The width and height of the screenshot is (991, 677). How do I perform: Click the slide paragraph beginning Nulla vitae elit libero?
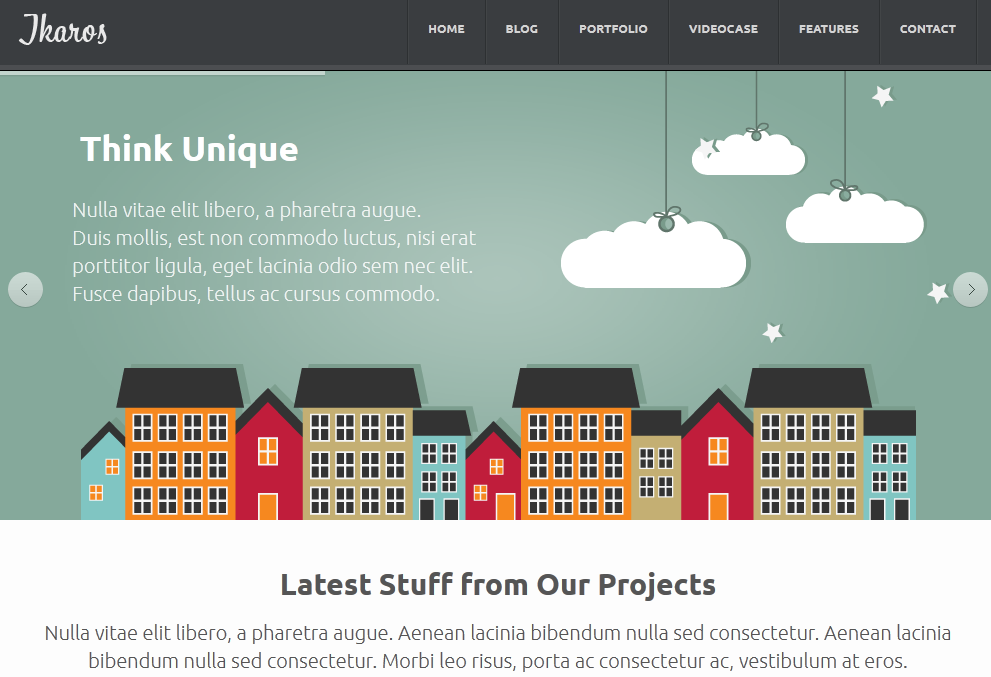click(x=274, y=252)
